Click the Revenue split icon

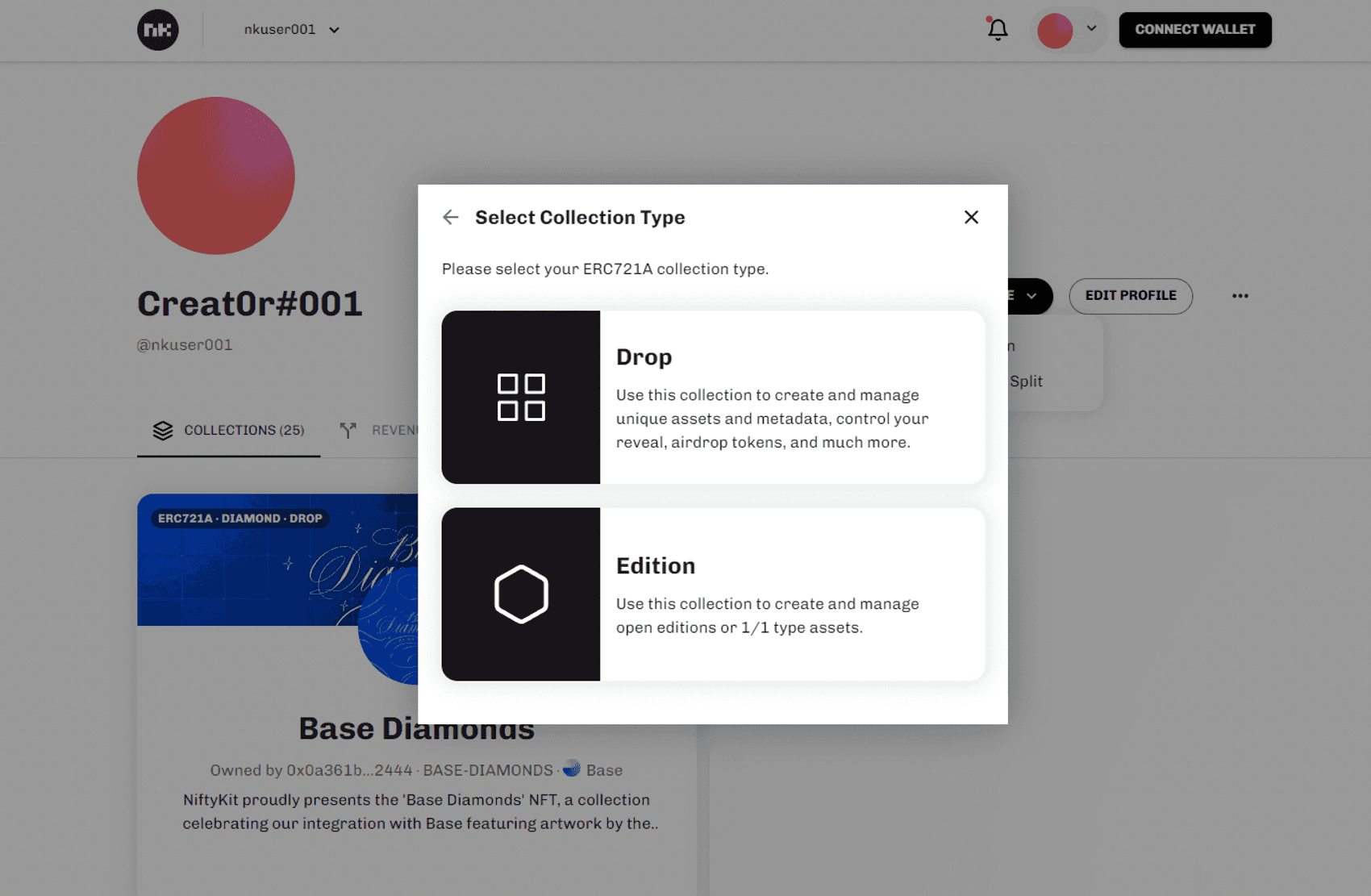point(348,431)
